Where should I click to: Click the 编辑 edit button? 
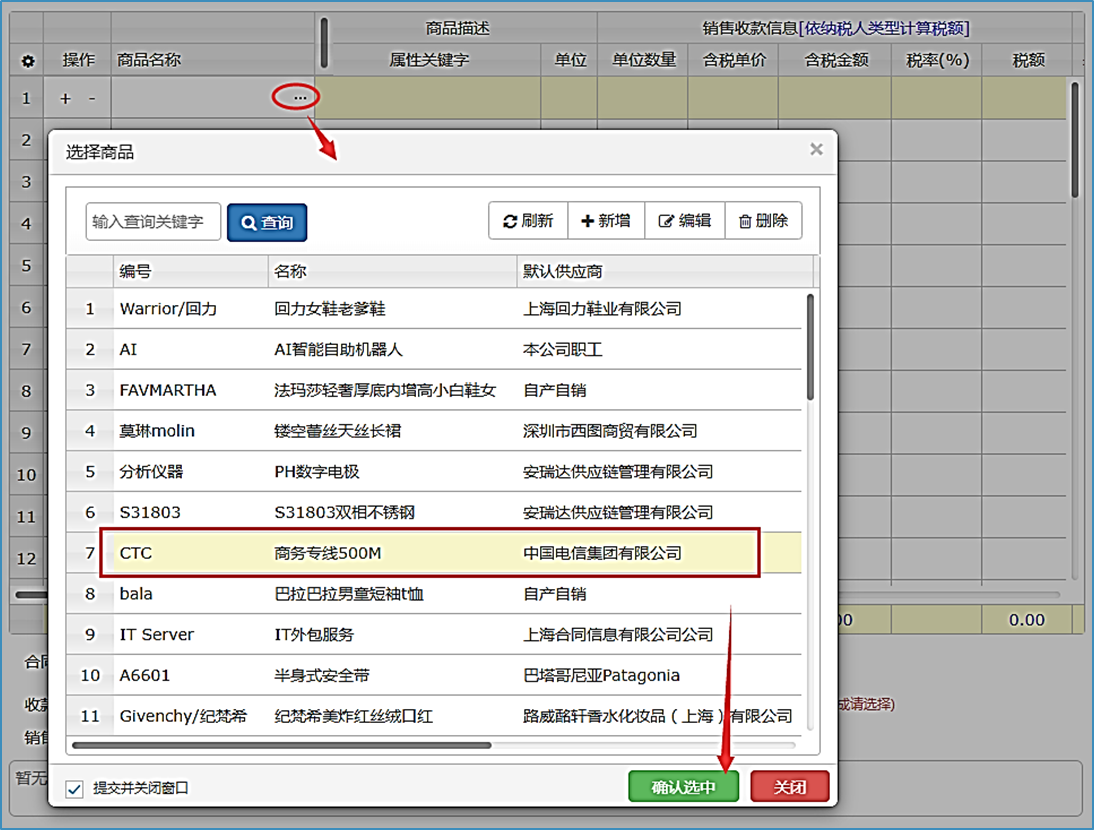click(685, 221)
